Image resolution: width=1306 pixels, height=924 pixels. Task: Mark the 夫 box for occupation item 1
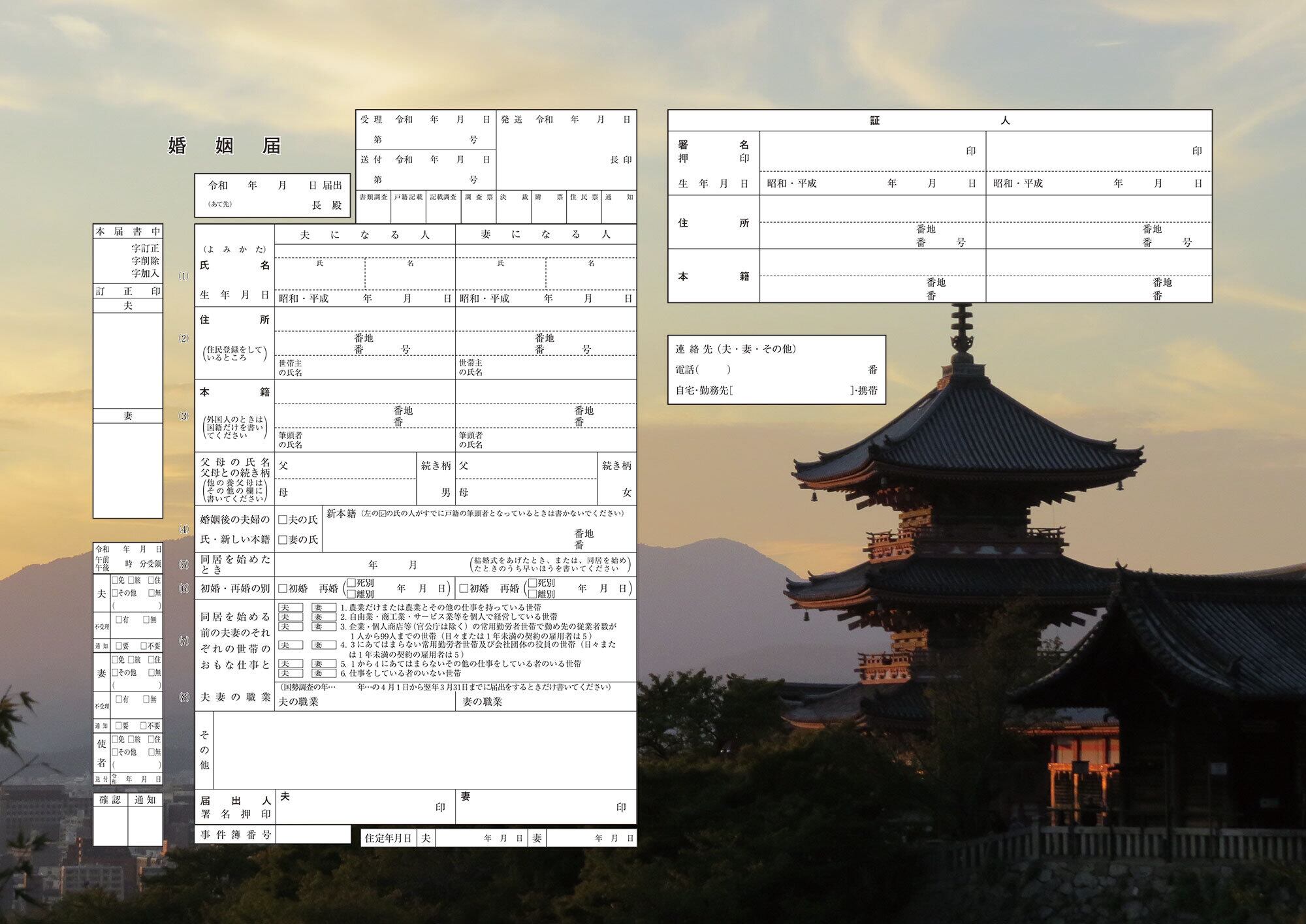point(291,607)
